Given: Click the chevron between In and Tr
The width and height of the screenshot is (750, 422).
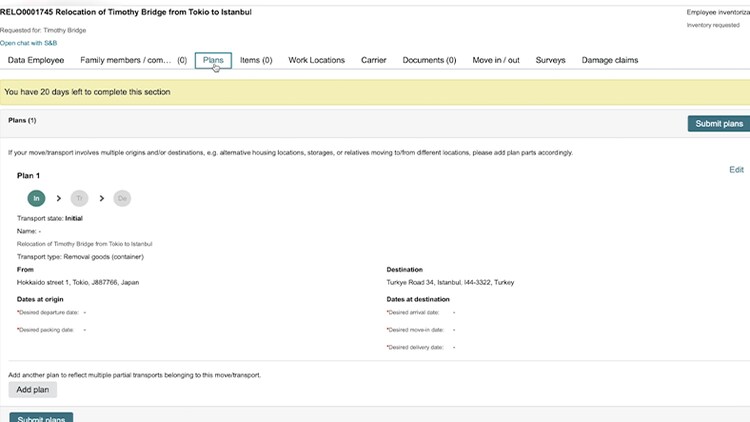Looking at the screenshot, I should (58, 198).
